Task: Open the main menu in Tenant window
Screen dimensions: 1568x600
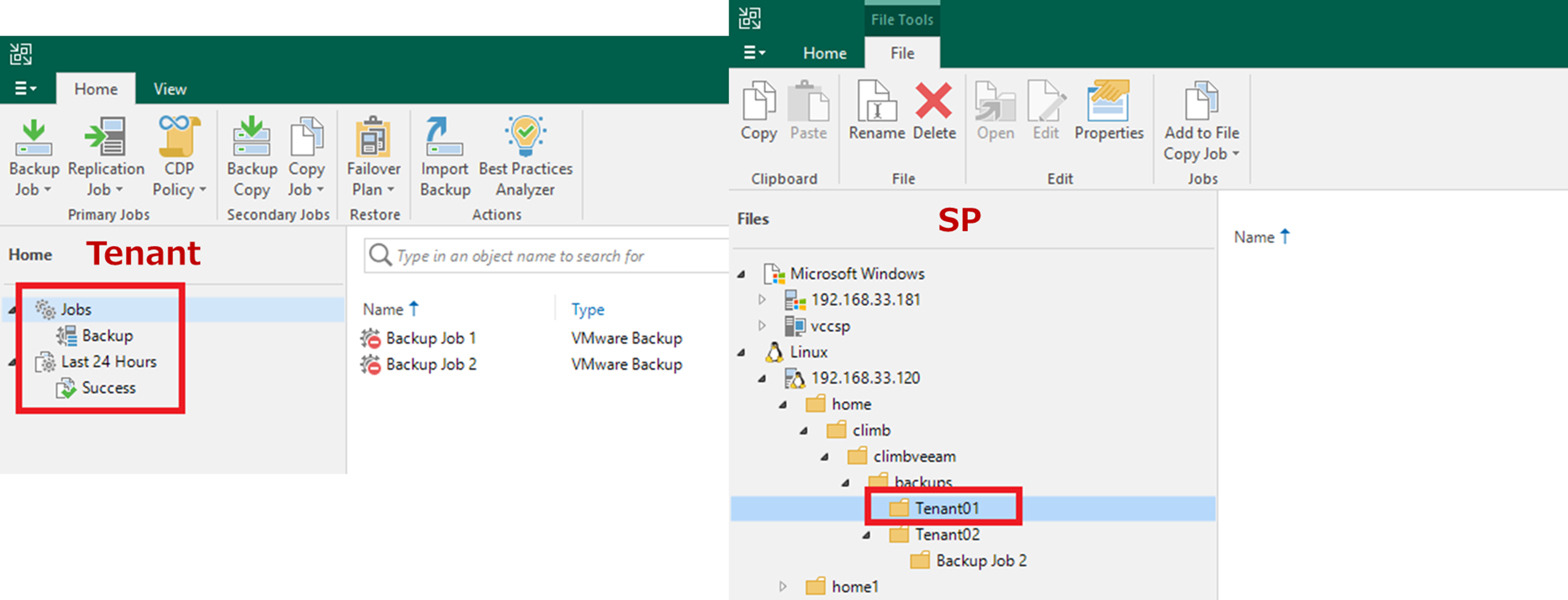Action: 25,89
